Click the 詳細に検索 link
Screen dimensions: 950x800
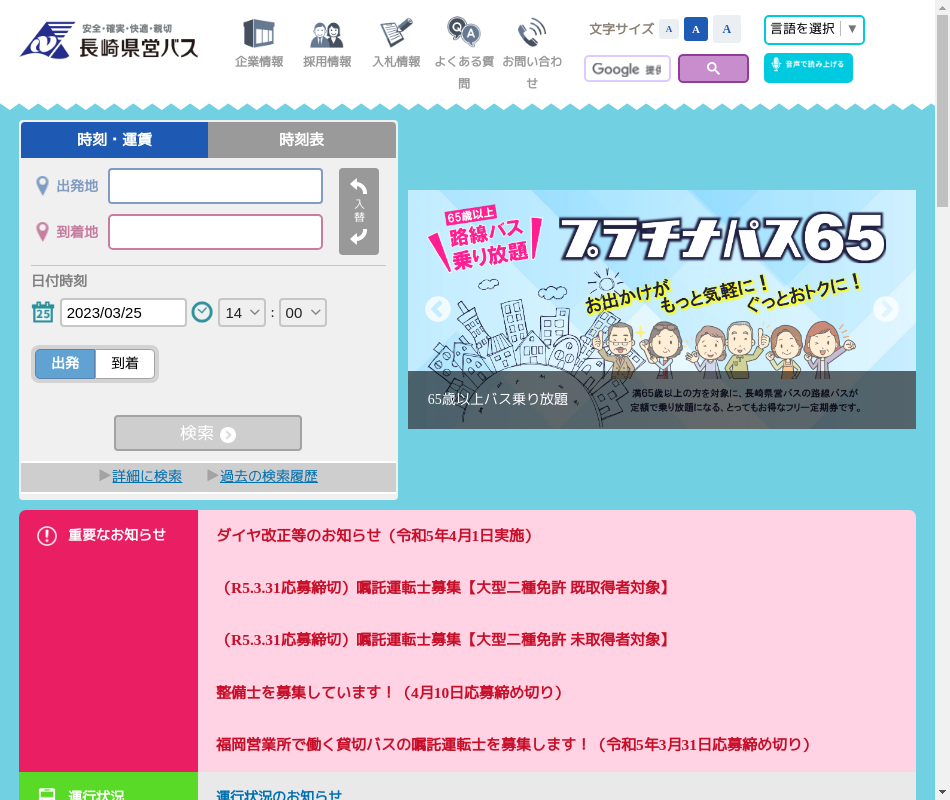coord(147,476)
